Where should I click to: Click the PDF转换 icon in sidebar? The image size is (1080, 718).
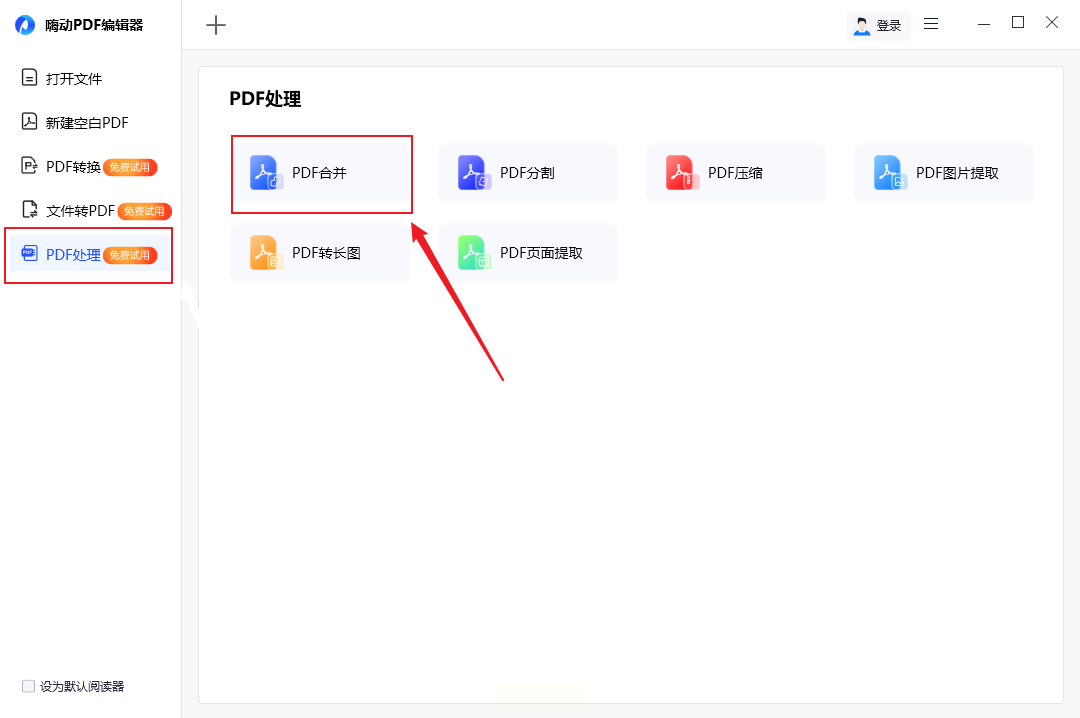pos(29,165)
